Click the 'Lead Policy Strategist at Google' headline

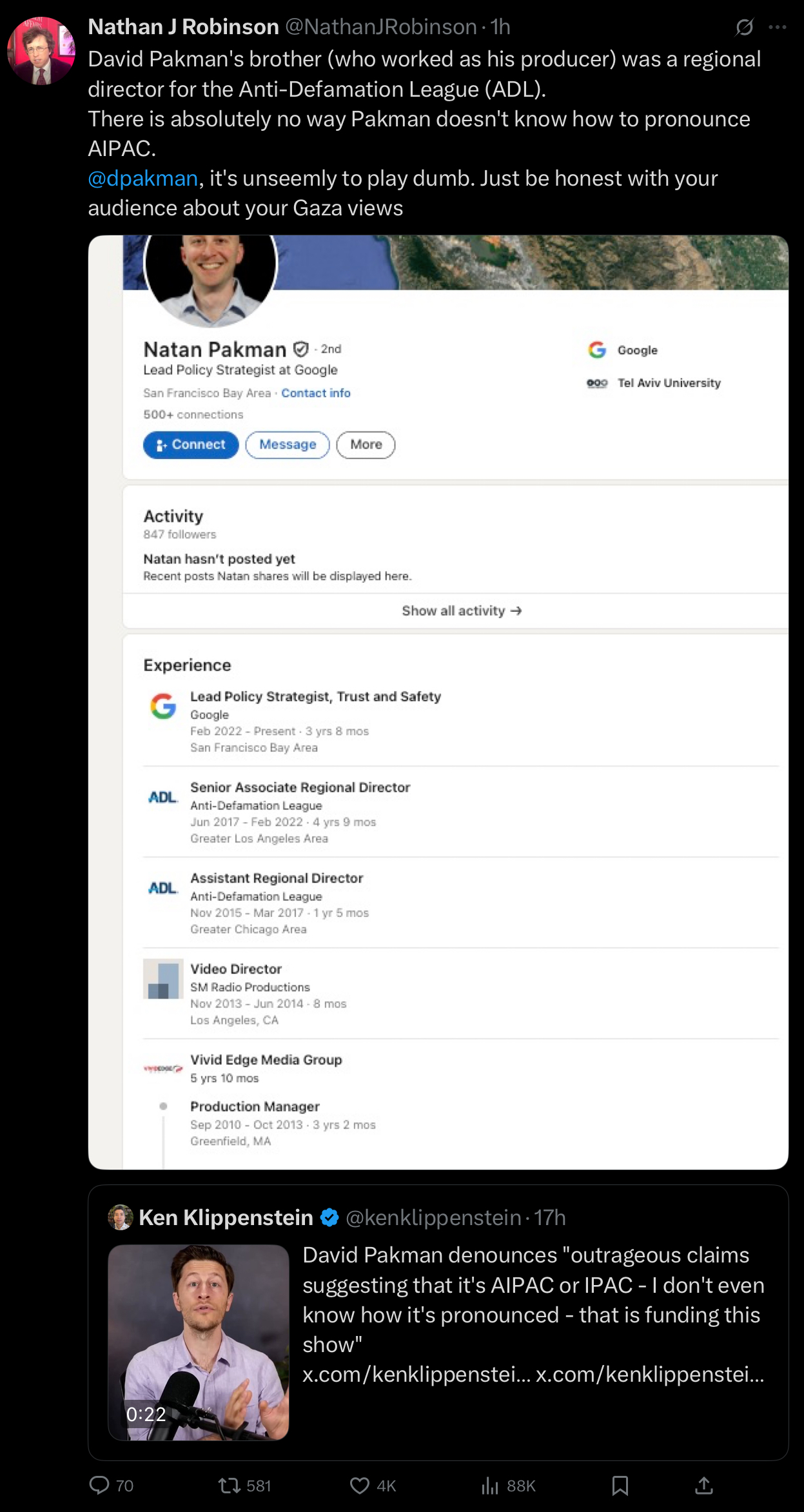click(x=240, y=369)
